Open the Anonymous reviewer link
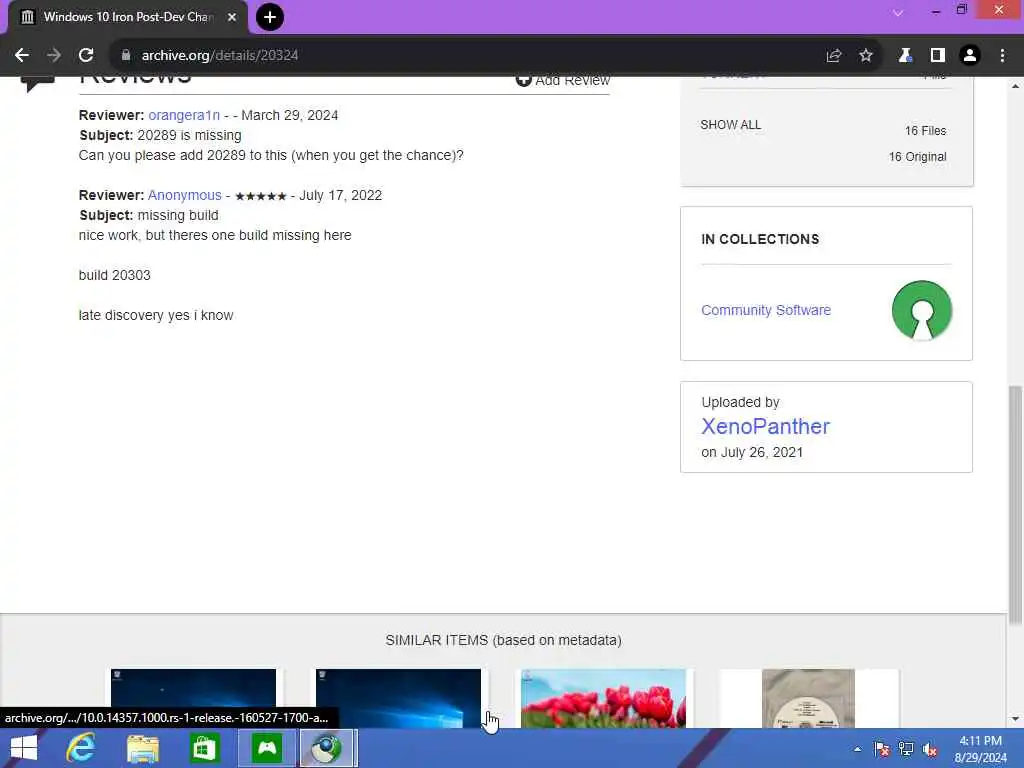 pyautogui.click(x=185, y=195)
